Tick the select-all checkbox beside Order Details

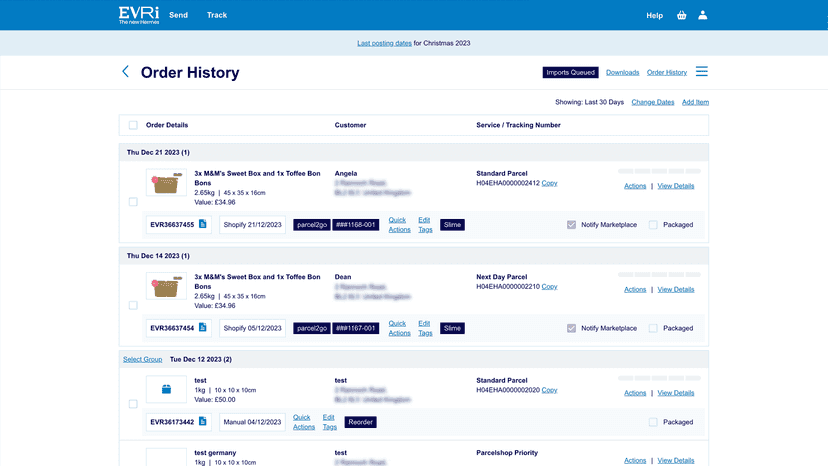tap(133, 125)
